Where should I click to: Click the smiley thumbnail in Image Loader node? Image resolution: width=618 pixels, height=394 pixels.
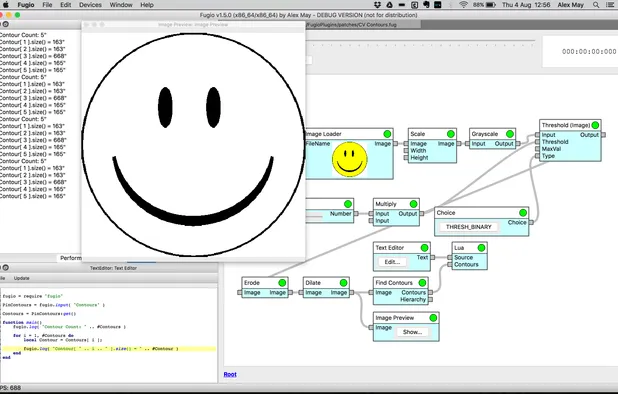(350, 159)
